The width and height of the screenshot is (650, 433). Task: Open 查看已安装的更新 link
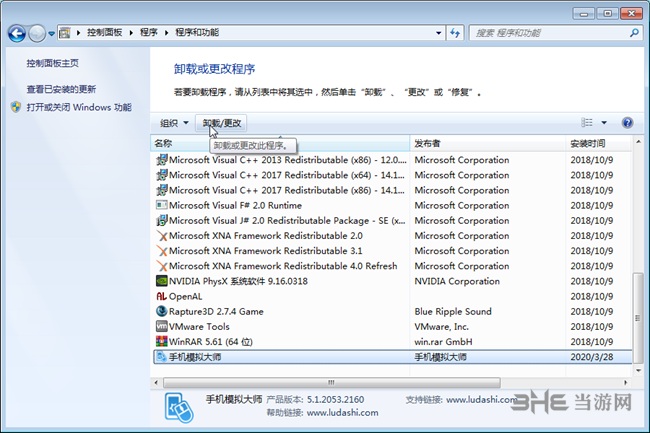61,89
